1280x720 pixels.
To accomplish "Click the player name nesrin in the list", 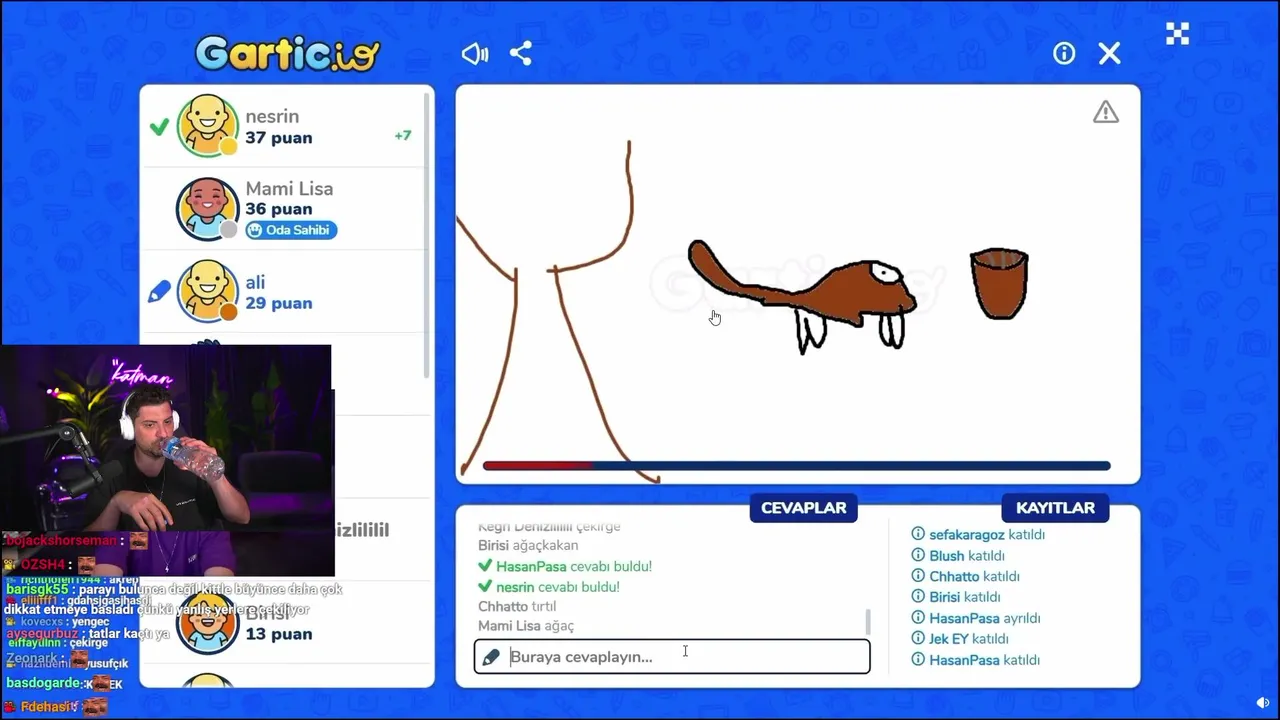I will (272, 117).
